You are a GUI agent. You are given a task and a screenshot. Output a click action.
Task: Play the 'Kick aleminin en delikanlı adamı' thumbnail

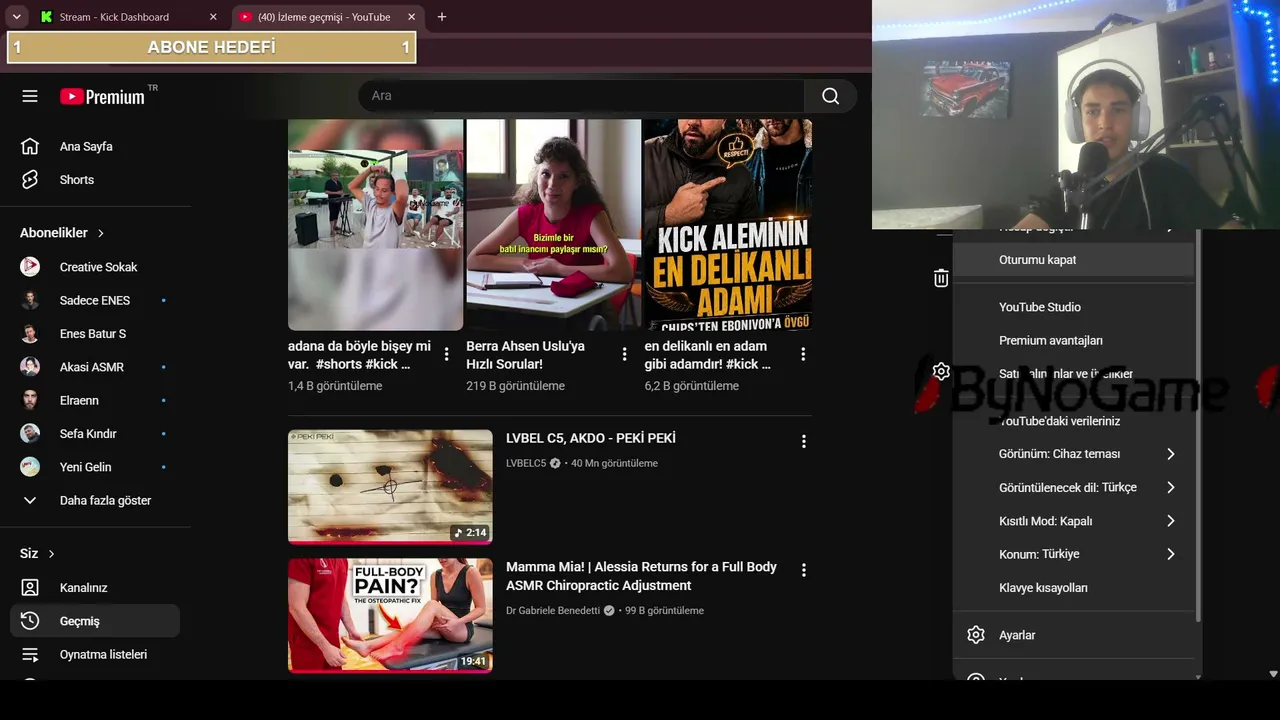click(728, 225)
